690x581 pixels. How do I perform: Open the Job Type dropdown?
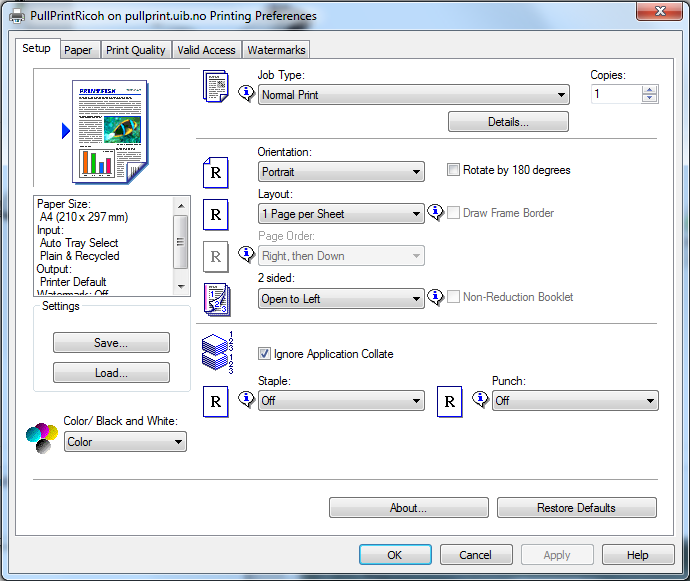[x=413, y=95]
